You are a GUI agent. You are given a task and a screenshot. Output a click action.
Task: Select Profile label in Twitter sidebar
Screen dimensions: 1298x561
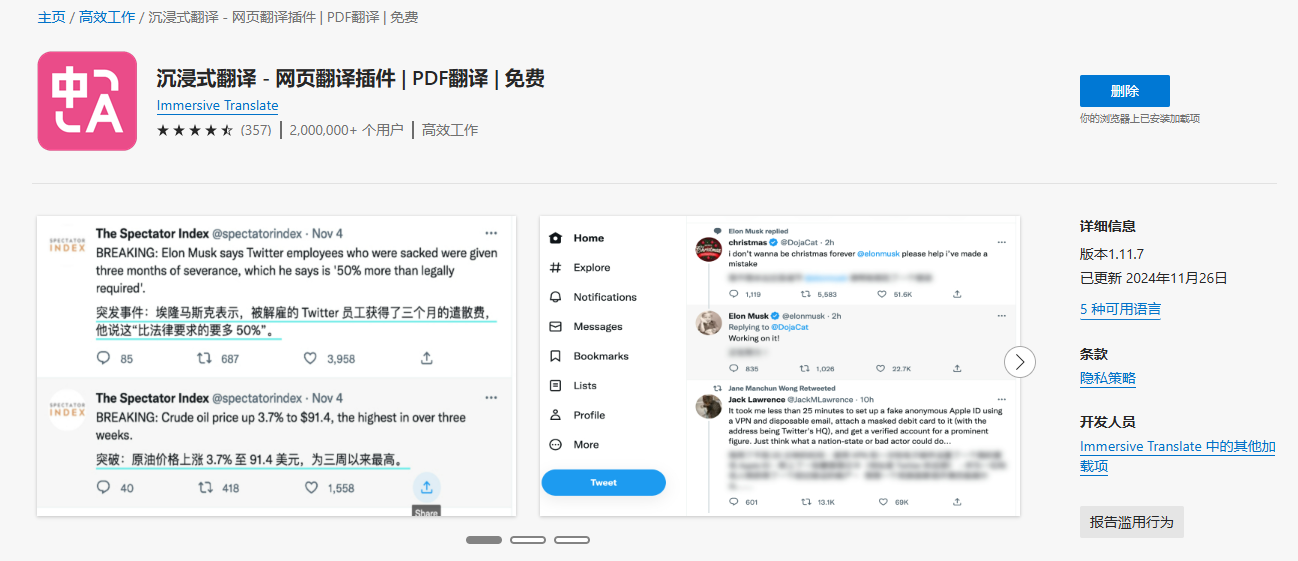pos(589,415)
